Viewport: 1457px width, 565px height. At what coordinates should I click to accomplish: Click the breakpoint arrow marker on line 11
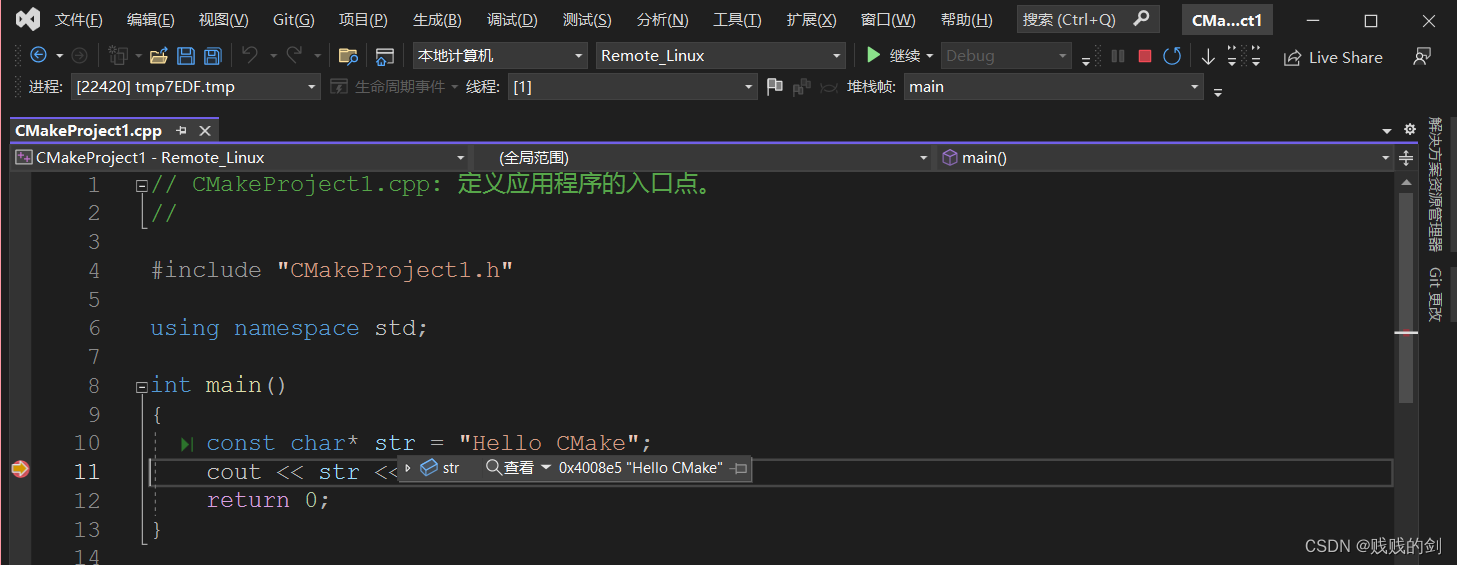[20, 469]
